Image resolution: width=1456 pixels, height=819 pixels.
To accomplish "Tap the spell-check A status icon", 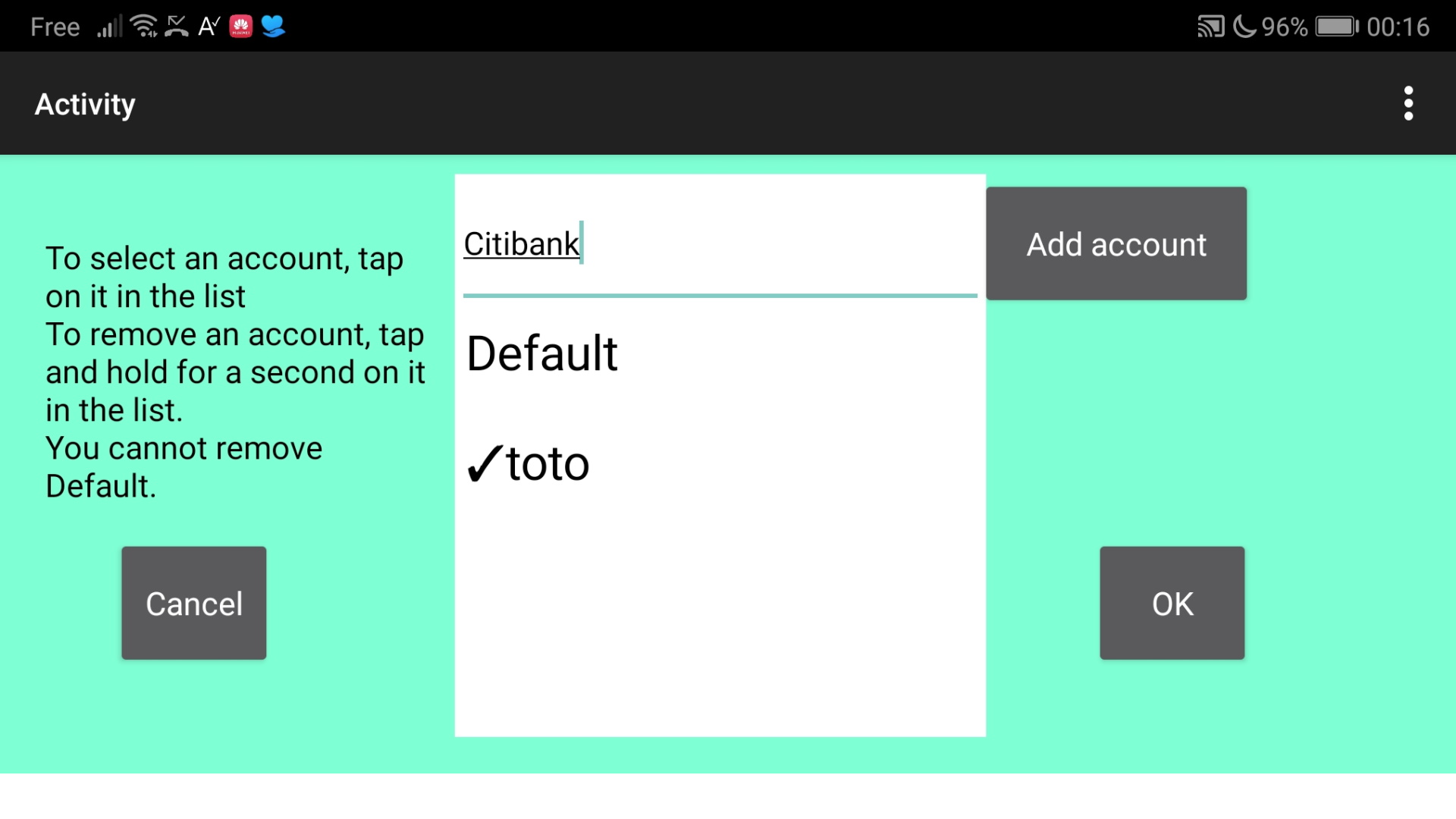I will (x=209, y=27).
